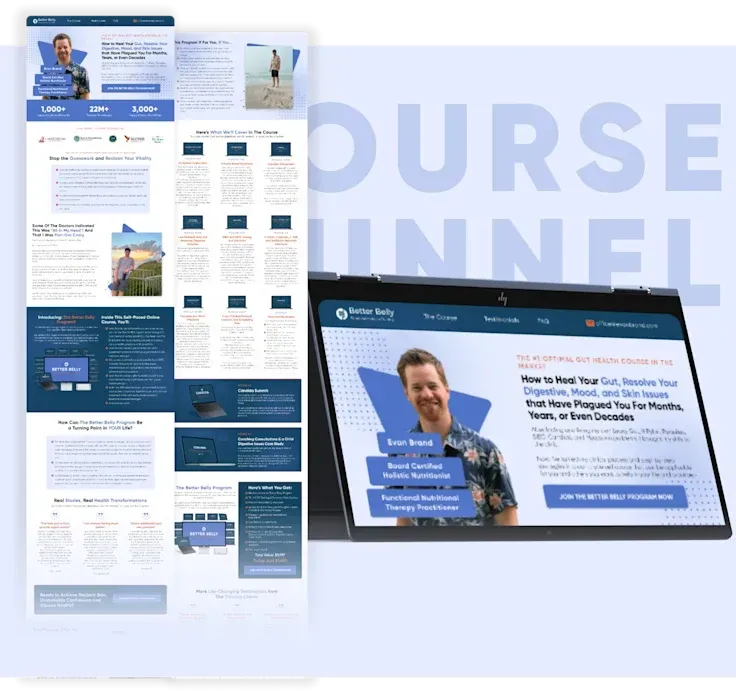
Task: Click the More Life-Changing Testimonials heading
Action: [237, 594]
